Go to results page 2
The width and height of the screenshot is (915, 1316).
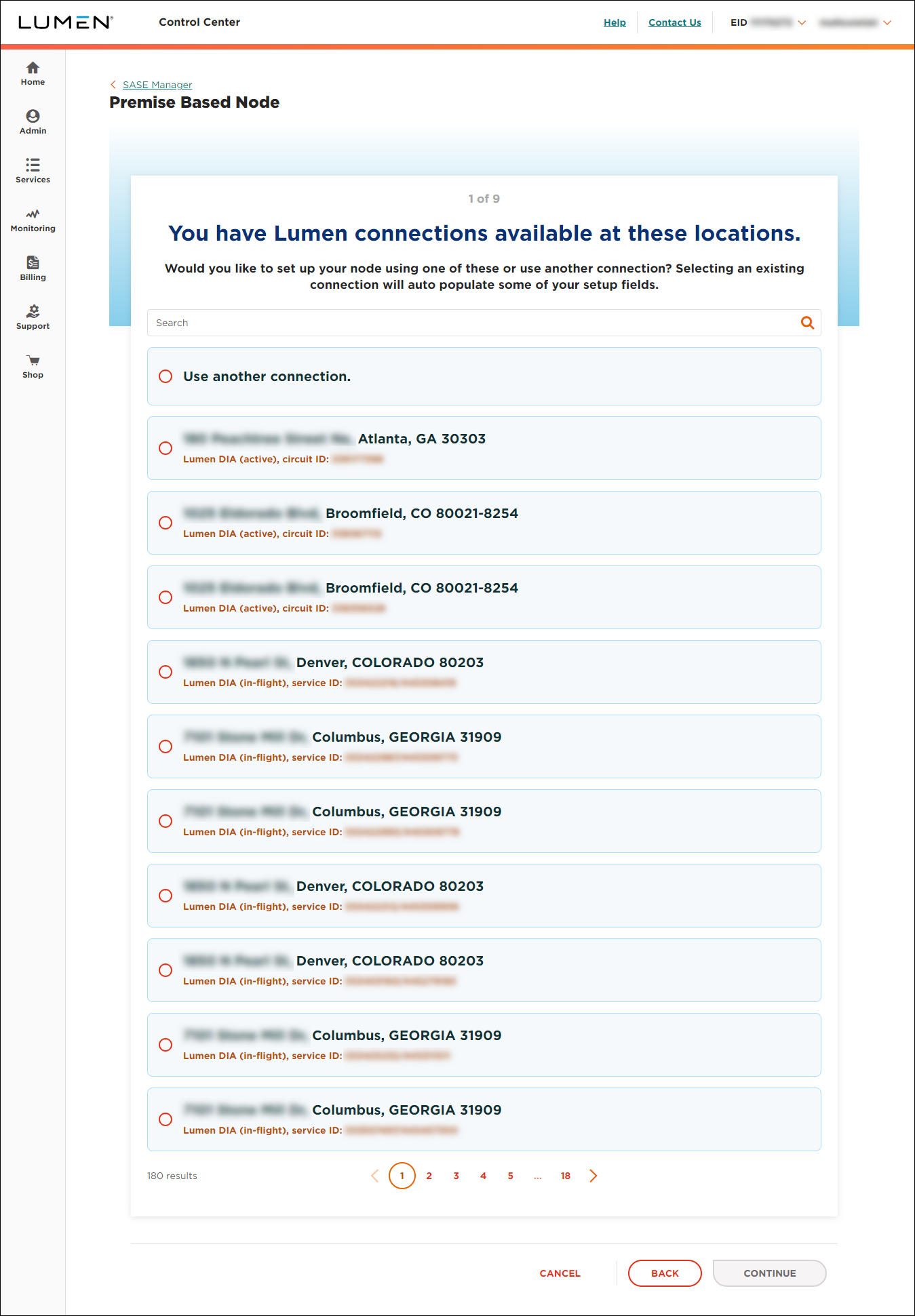pyautogui.click(x=429, y=1176)
